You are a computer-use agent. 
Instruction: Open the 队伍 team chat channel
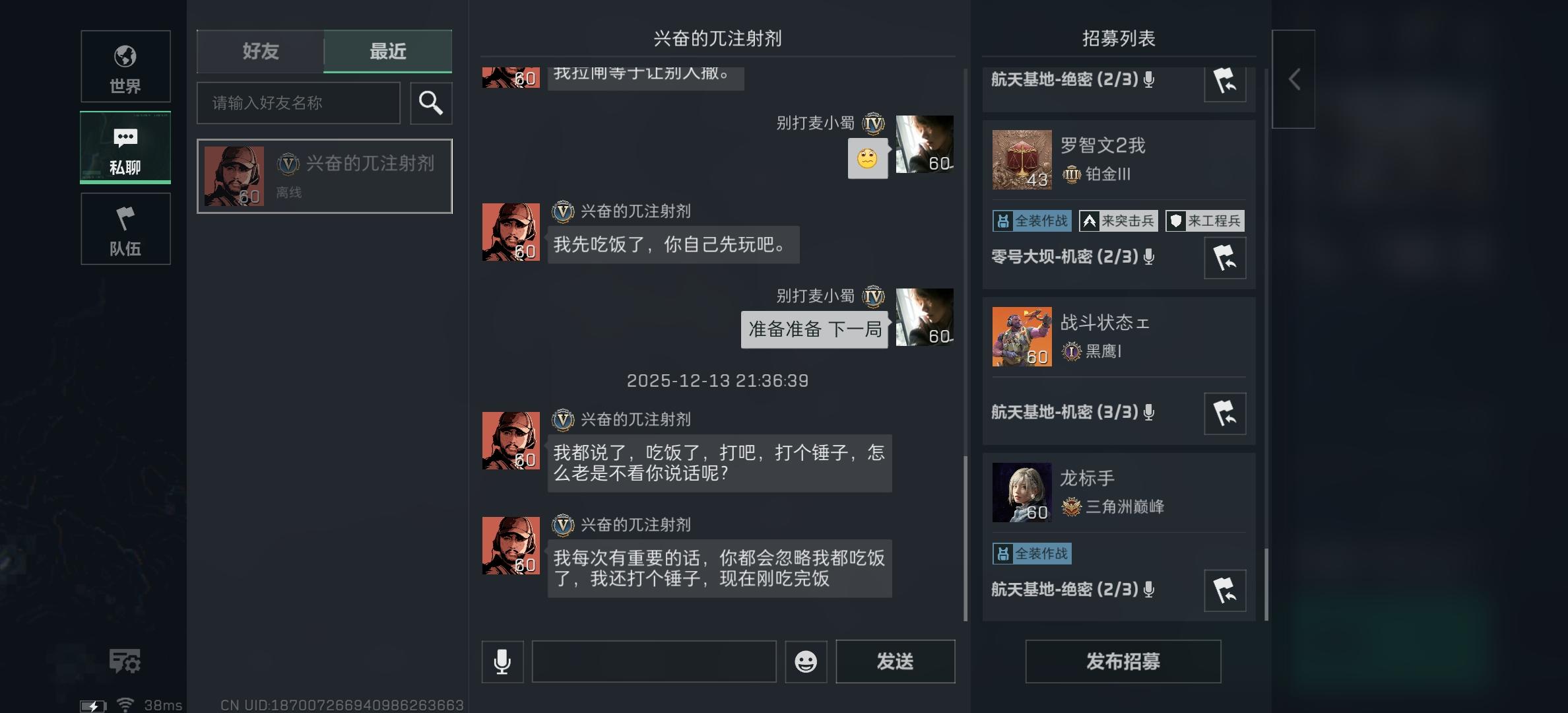tap(125, 229)
